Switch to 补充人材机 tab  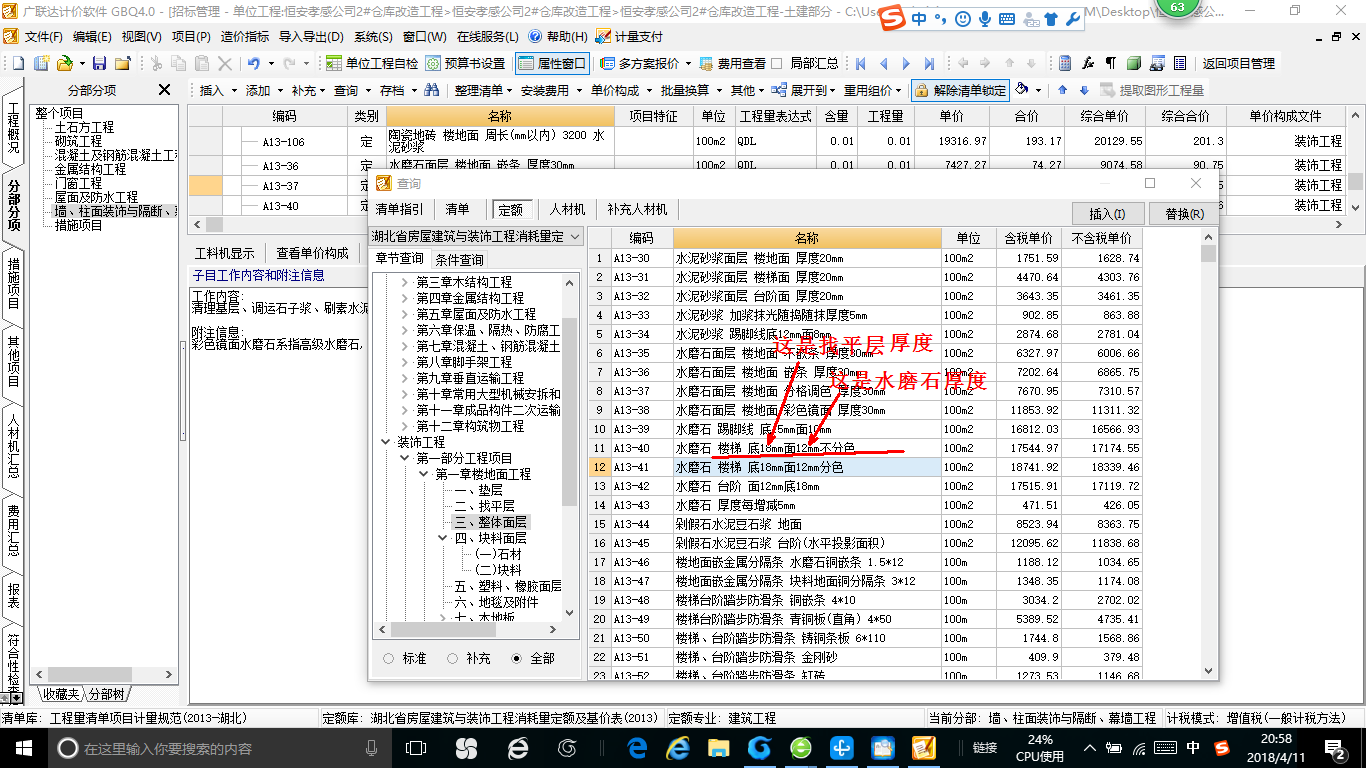point(637,209)
